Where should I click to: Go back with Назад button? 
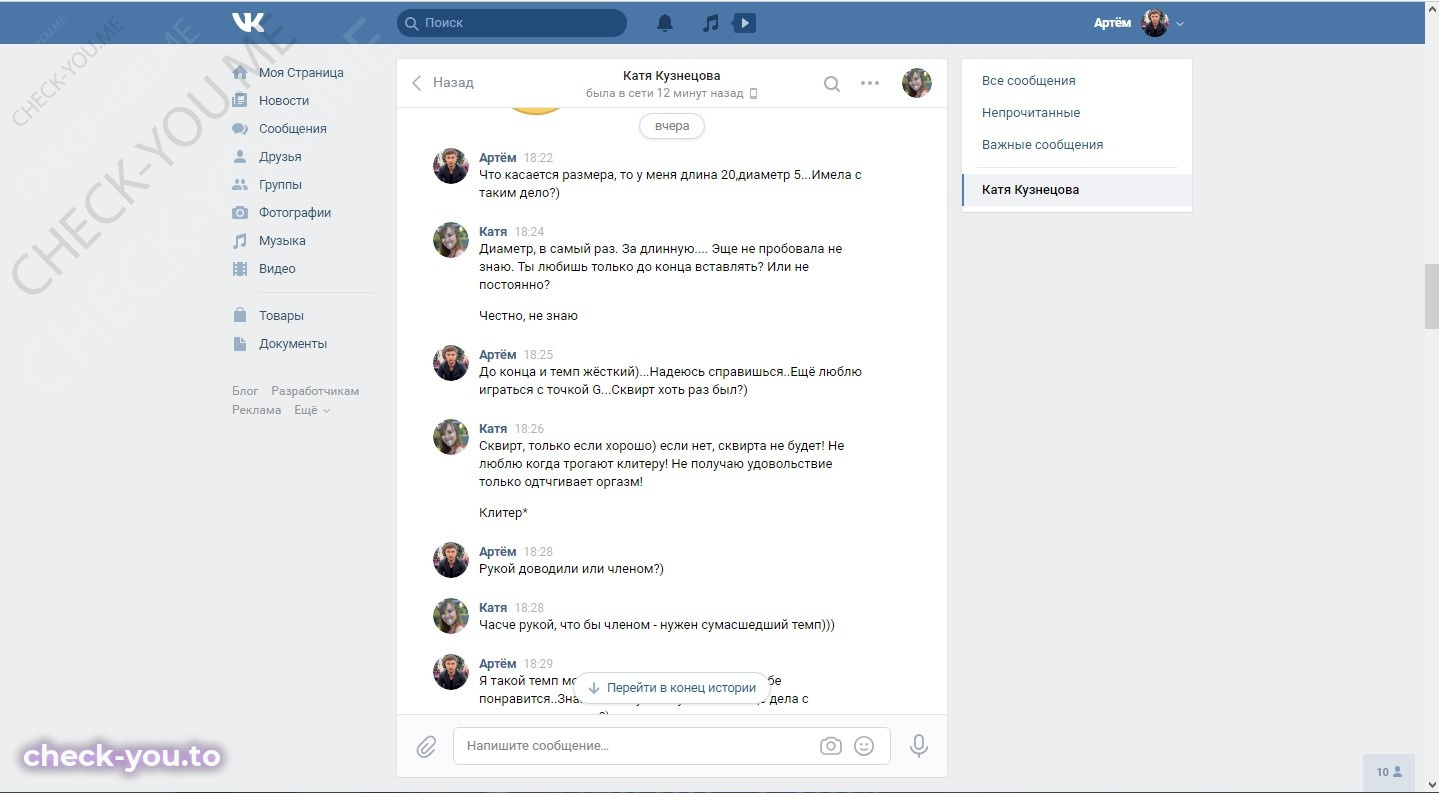442,83
